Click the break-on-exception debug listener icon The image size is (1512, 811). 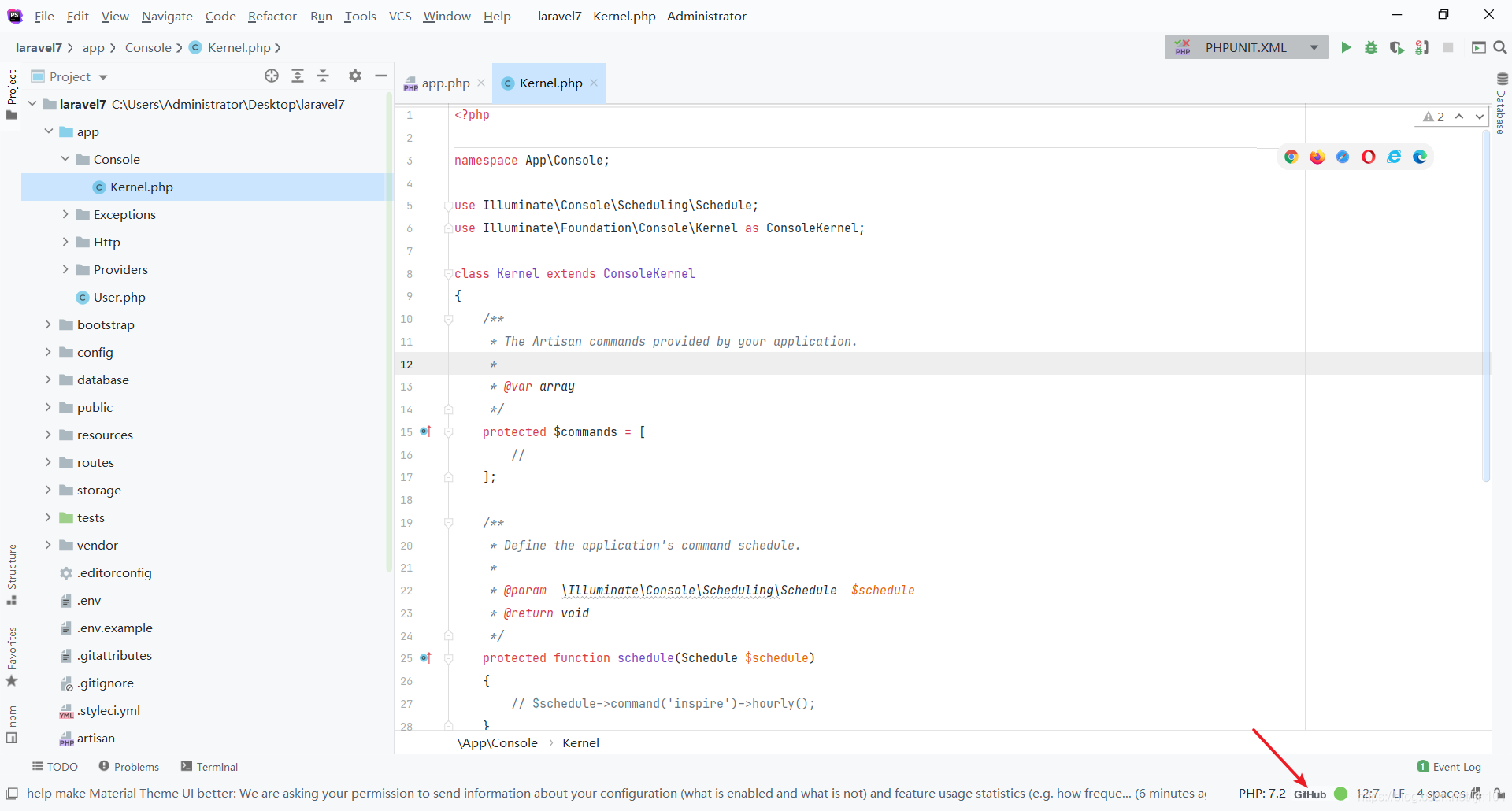pyautogui.click(x=1421, y=47)
